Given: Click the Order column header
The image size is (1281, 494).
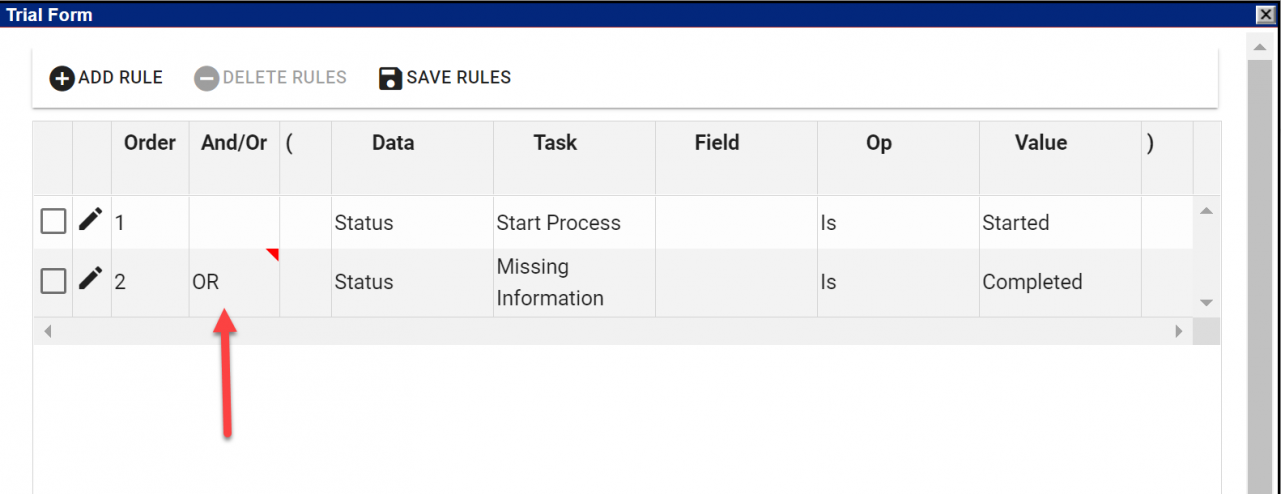Looking at the screenshot, I should click(x=150, y=143).
